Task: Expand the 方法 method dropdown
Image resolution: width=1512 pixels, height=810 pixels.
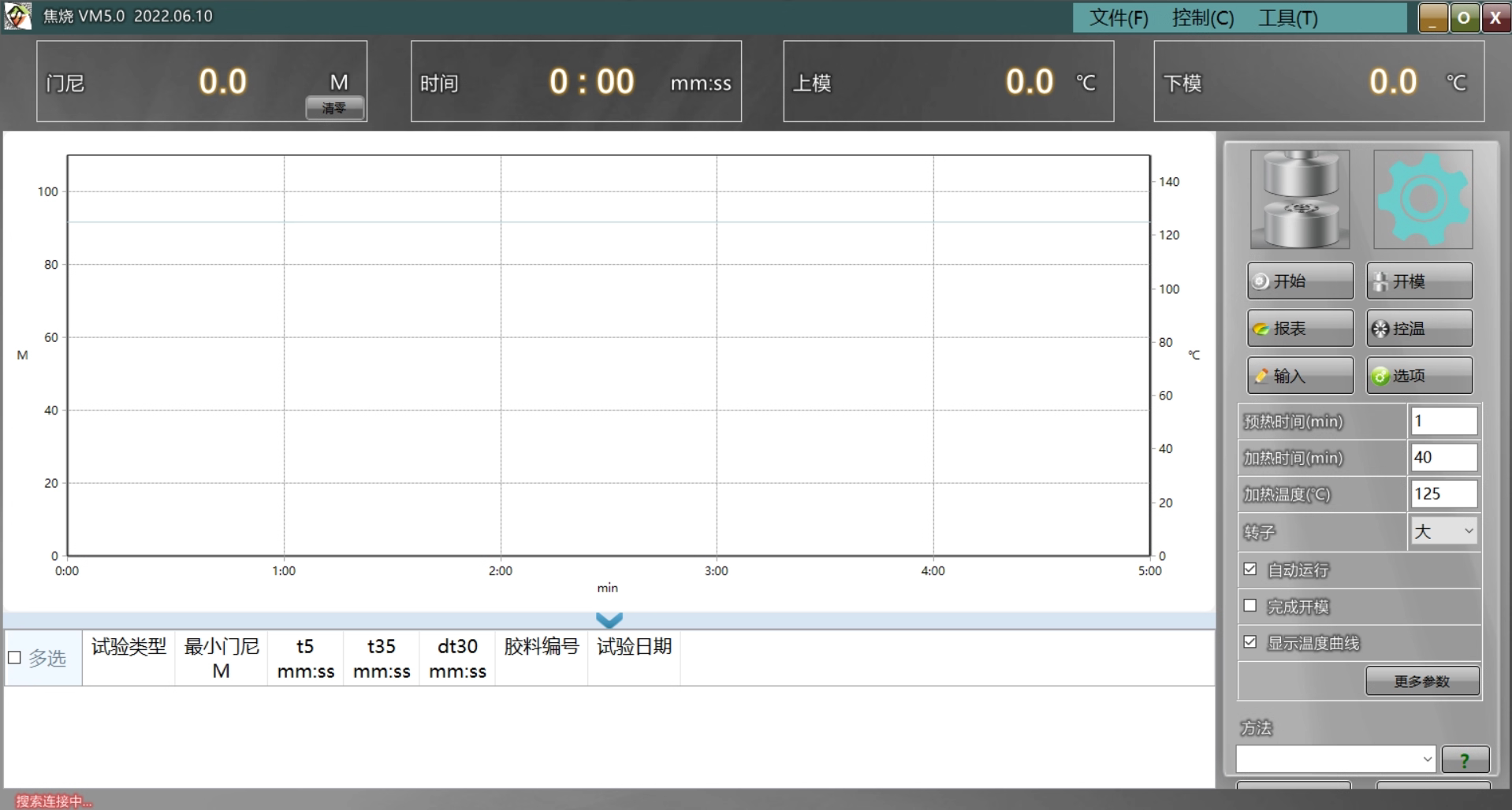Action: (x=1335, y=760)
